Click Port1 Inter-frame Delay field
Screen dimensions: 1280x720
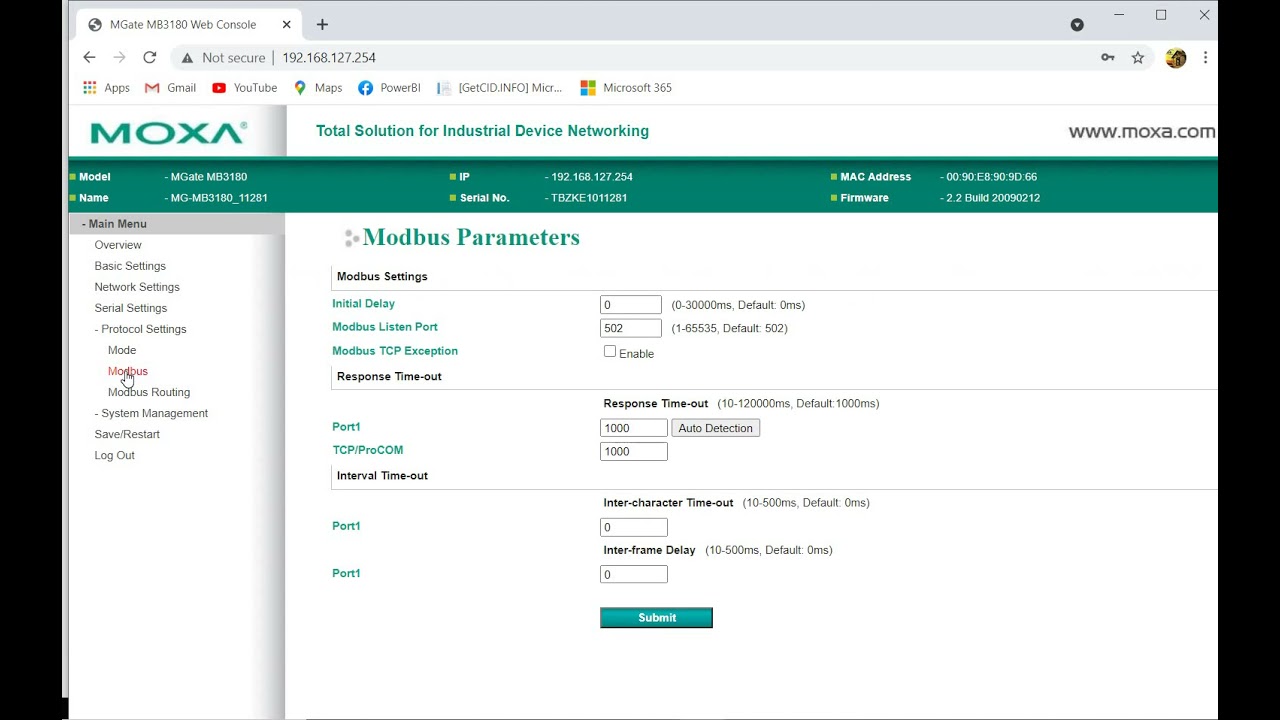pyautogui.click(x=634, y=574)
